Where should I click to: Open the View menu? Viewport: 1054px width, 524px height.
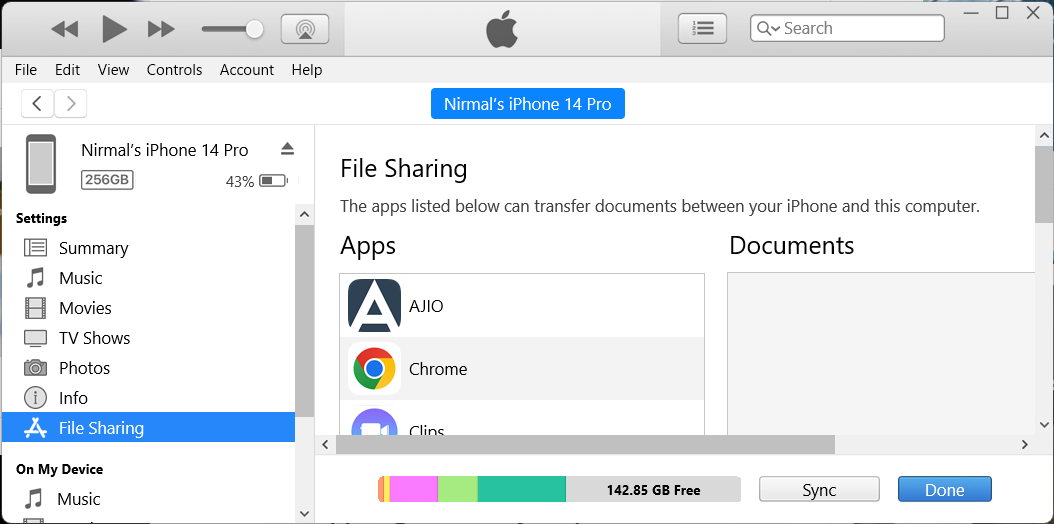coord(113,70)
